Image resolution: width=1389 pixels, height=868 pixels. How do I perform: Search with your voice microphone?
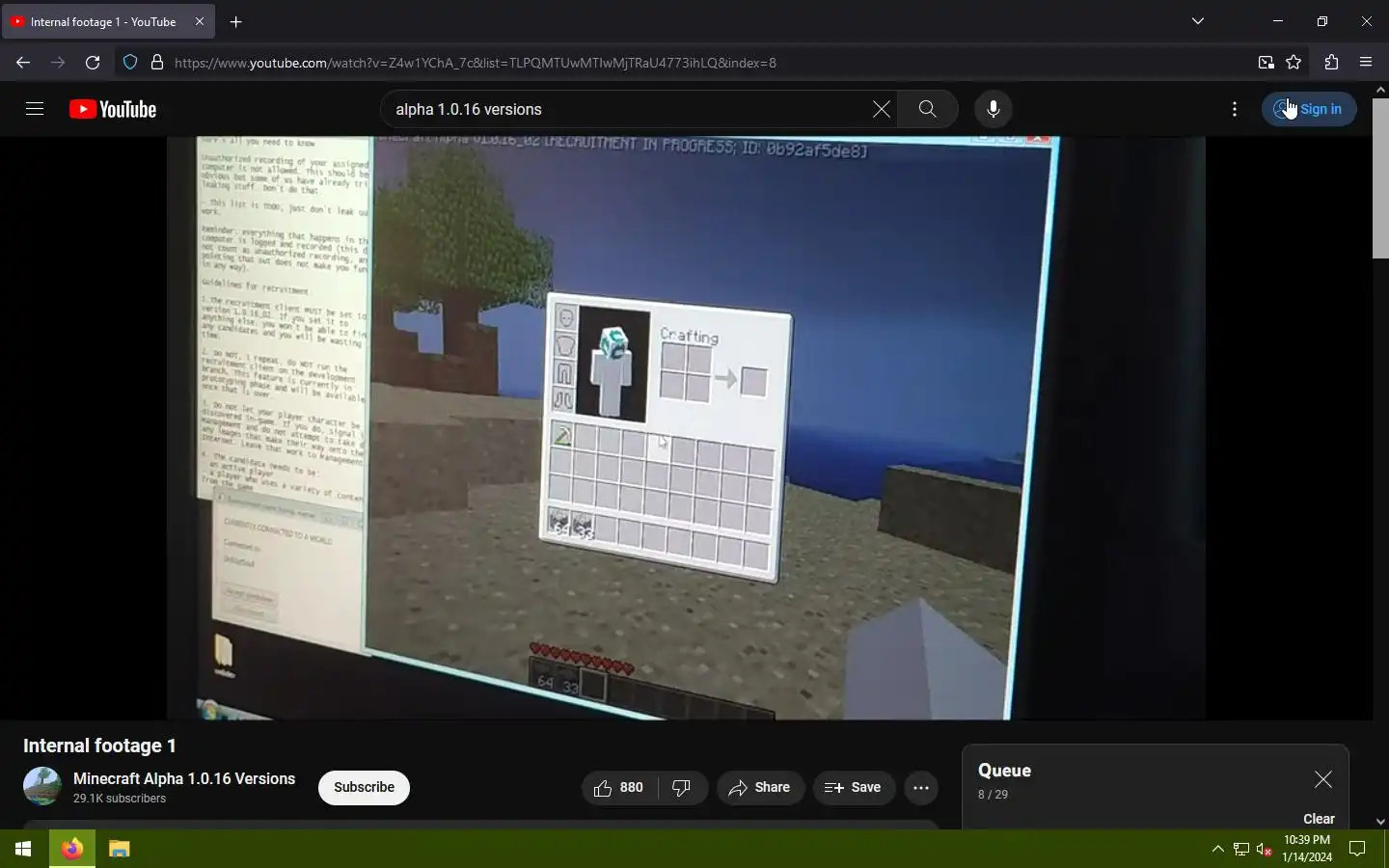point(993,109)
